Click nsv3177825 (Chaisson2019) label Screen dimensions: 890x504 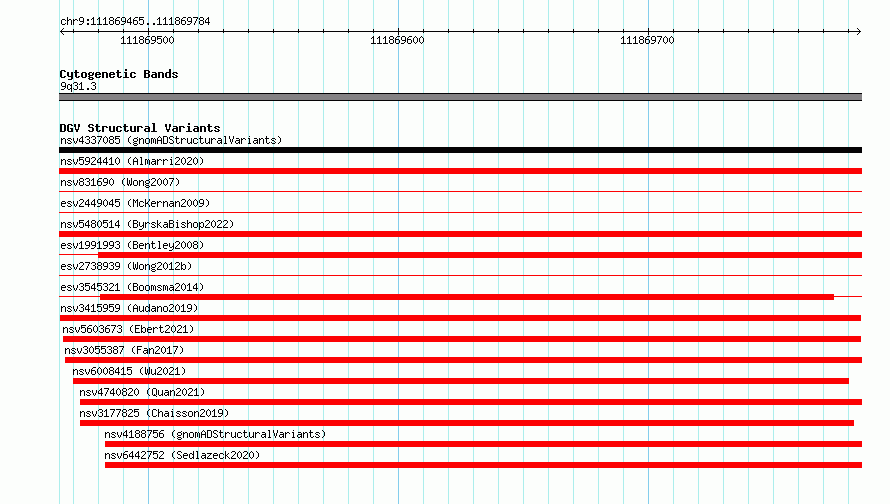tap(154, 413)
